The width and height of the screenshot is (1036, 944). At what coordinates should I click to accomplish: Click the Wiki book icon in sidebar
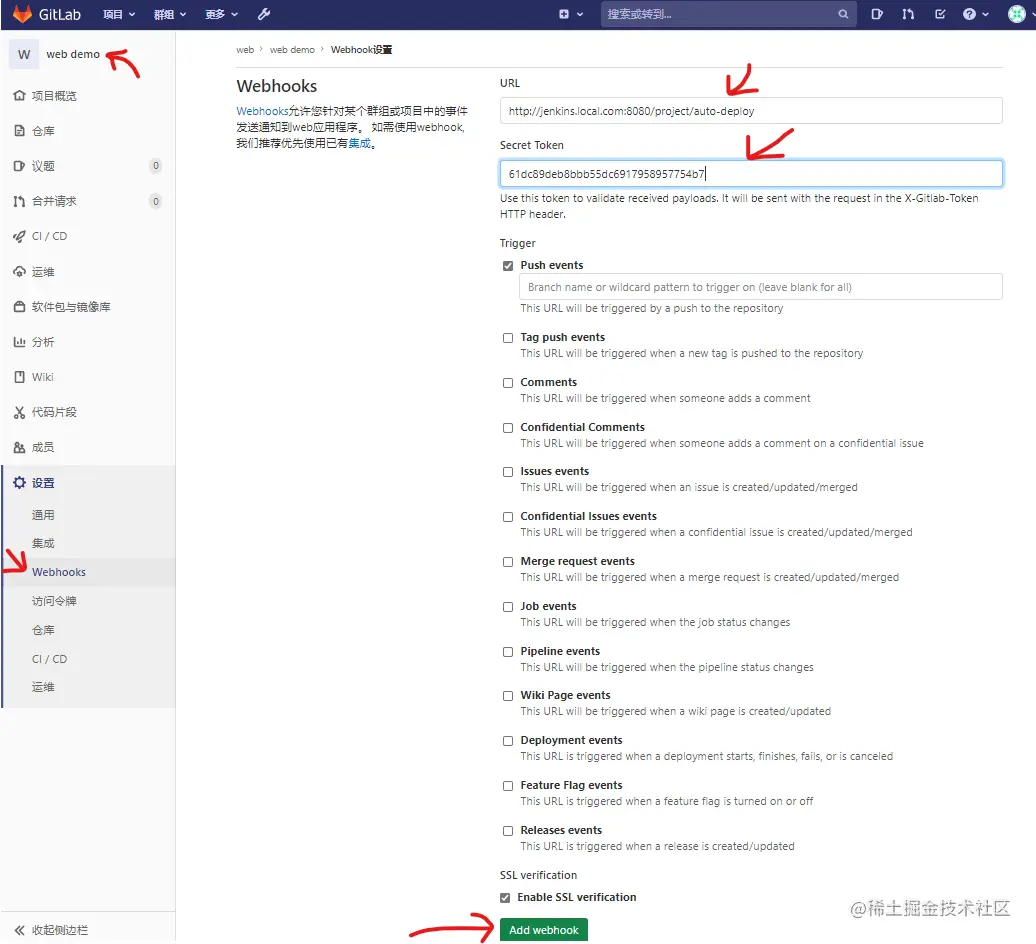pos(19,377)
